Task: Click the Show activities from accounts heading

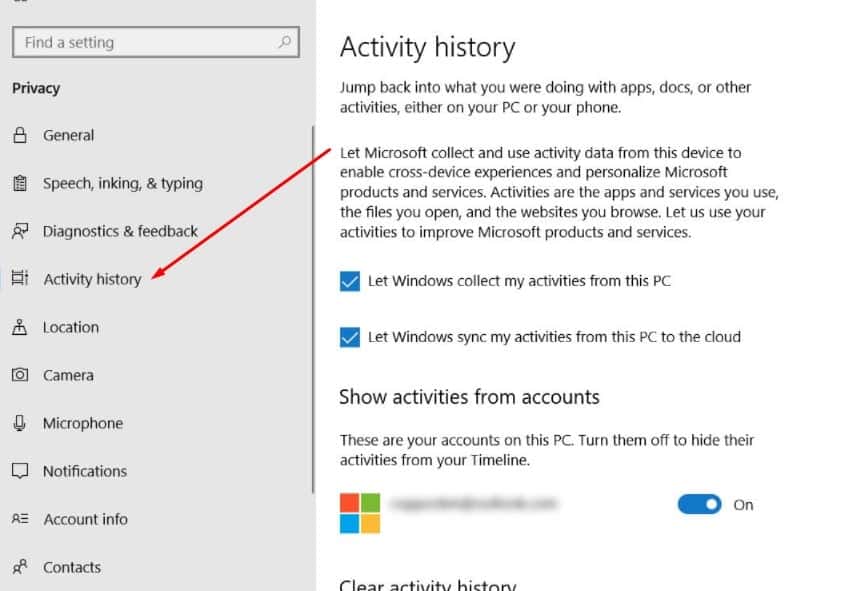Action: tap(469, 397)
